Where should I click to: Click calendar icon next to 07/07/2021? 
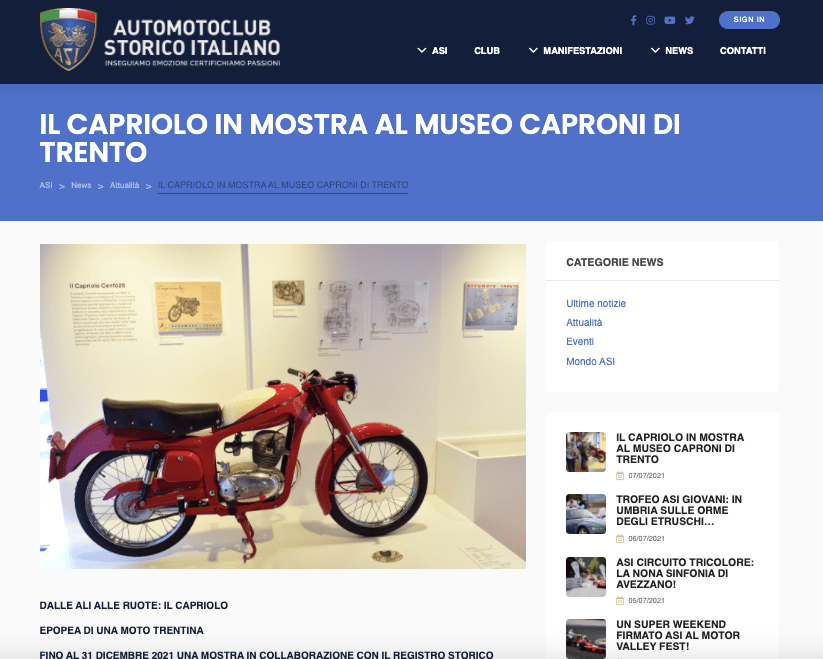tap(620, 476)
